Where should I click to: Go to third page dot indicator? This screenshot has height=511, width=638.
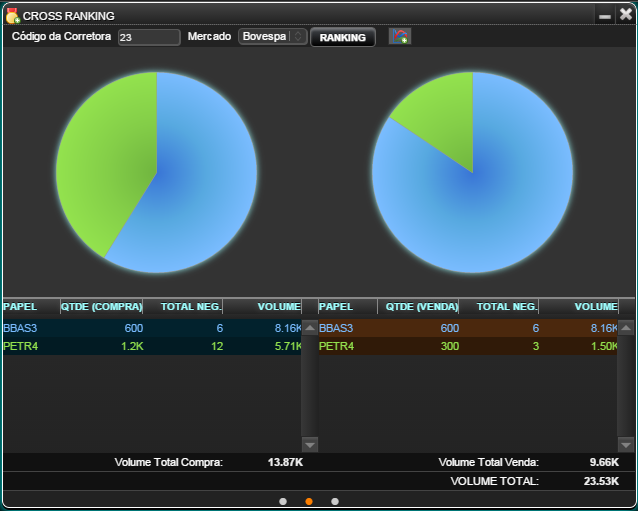tap(335, 501)
